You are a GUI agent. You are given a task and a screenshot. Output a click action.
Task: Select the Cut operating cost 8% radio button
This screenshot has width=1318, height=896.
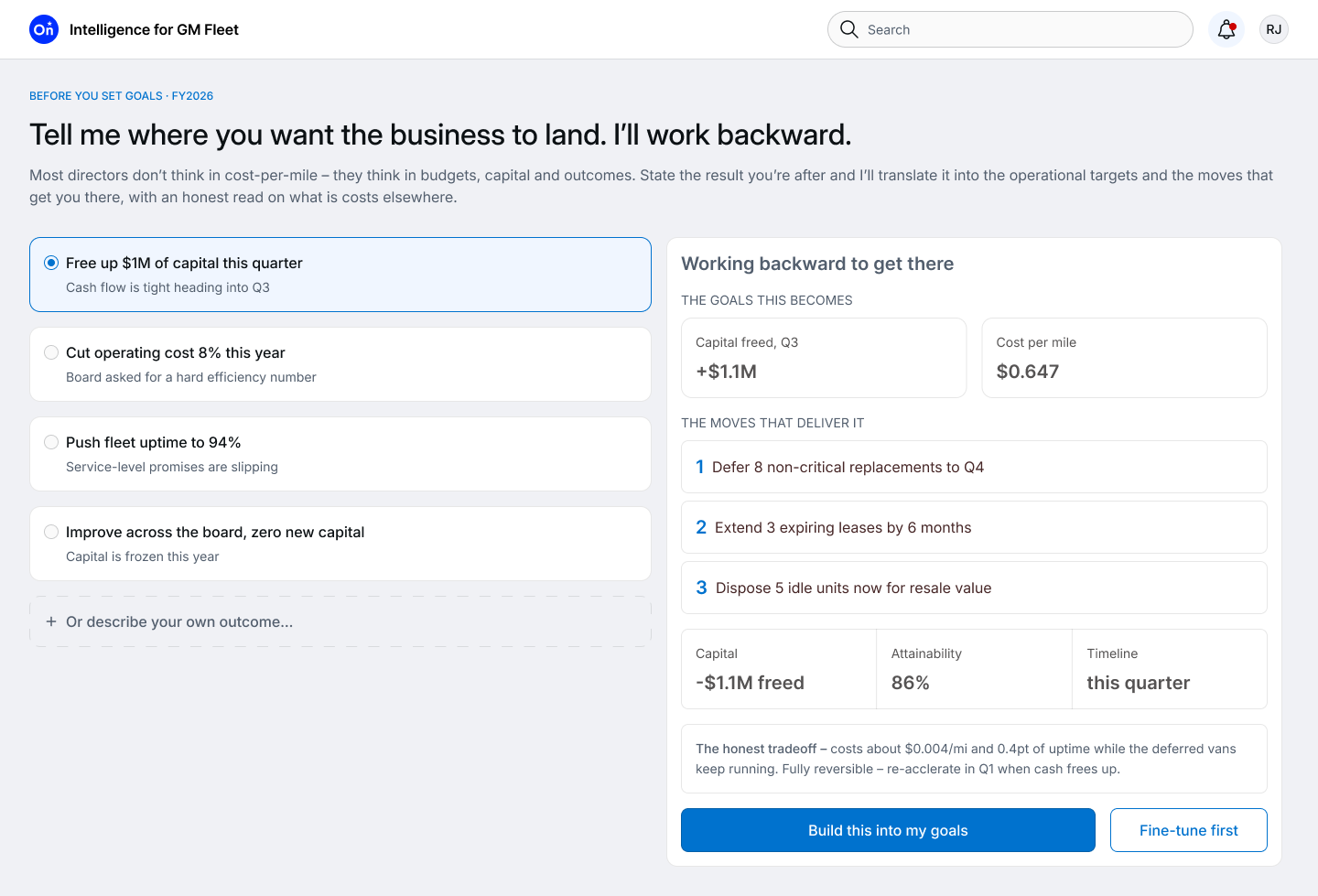51,352
